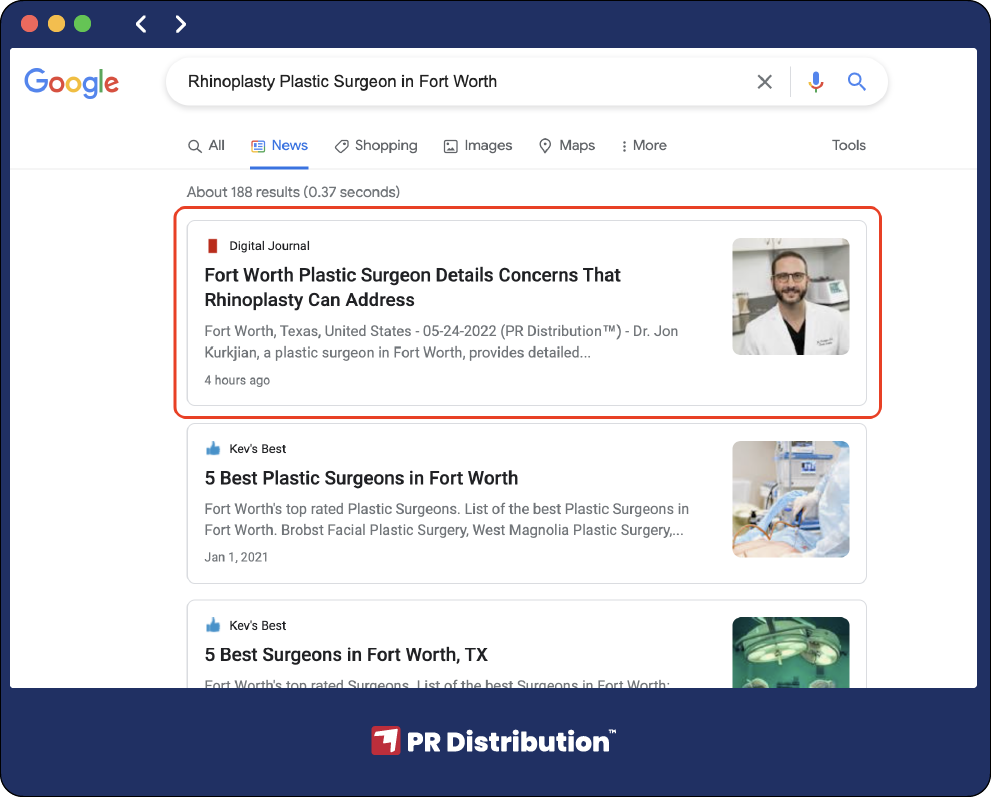Click the first Kev's Best thumbs-up icon
This screenshot has width=991, height=797.
pyautogui.click(x=212, y=449)
